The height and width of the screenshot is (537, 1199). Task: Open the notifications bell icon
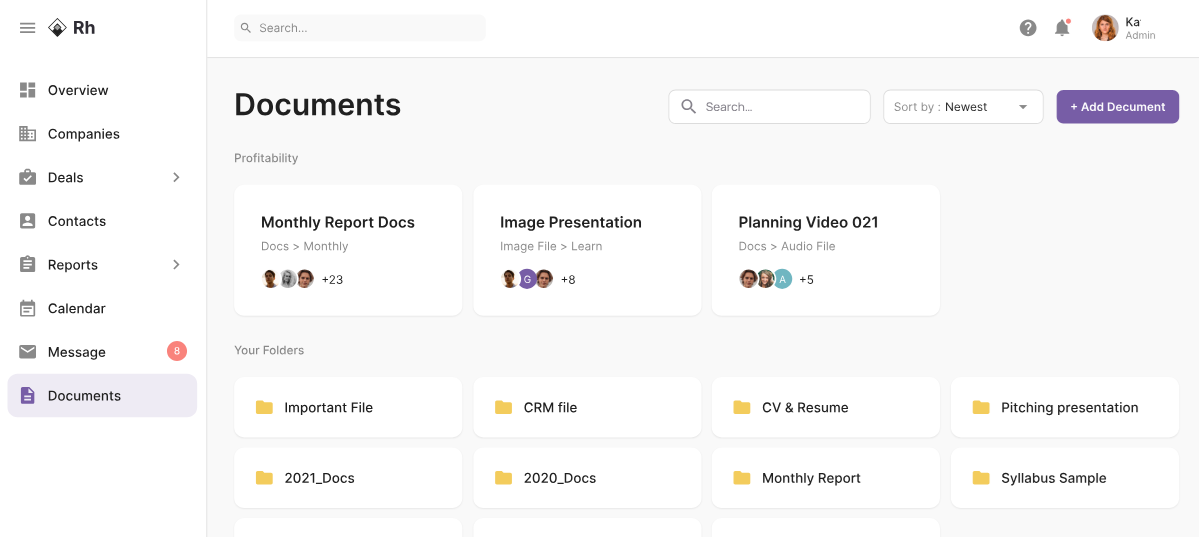(1062, 28)
